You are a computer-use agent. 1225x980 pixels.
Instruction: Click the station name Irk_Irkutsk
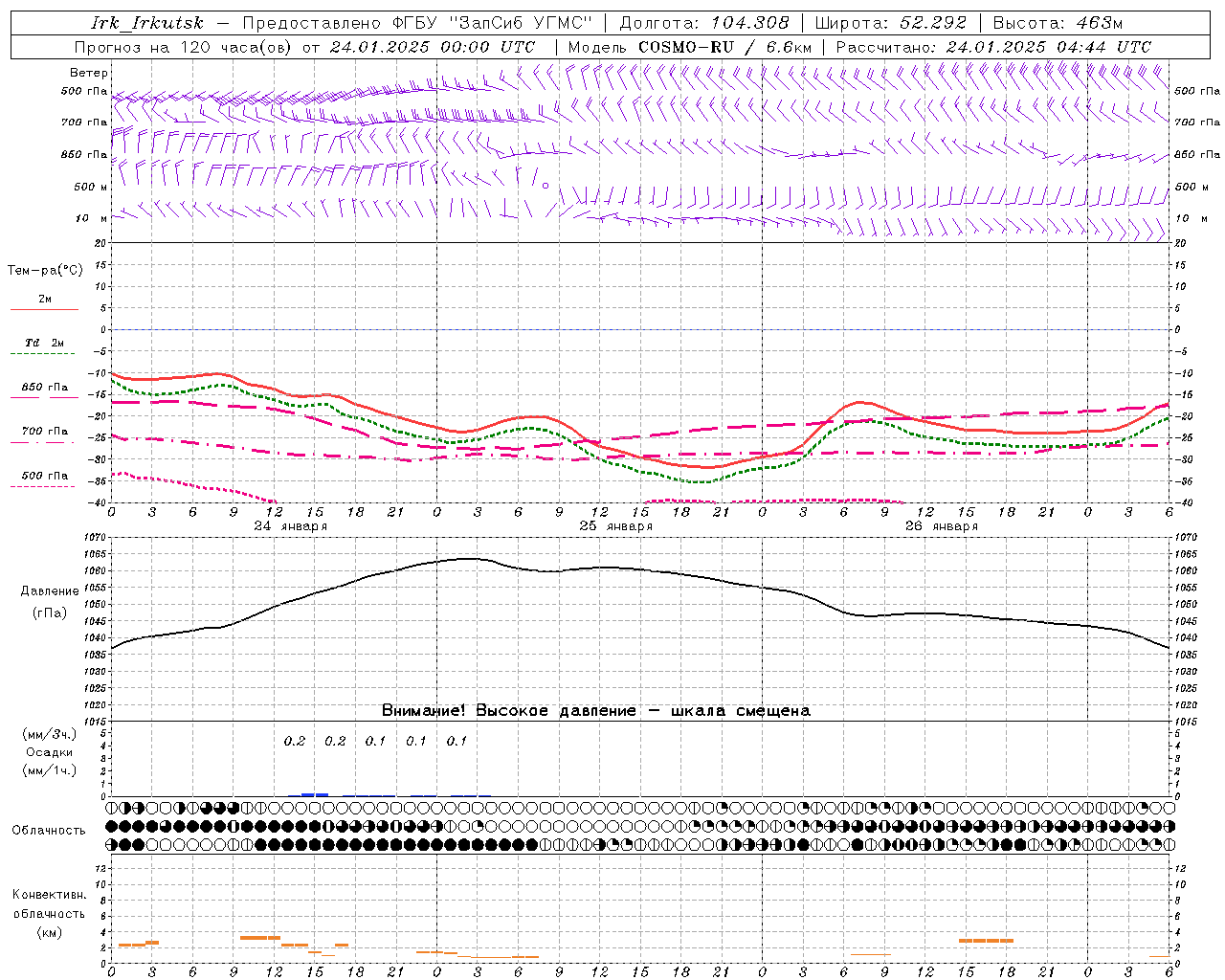pyautogui.click(x=147, y=23)
